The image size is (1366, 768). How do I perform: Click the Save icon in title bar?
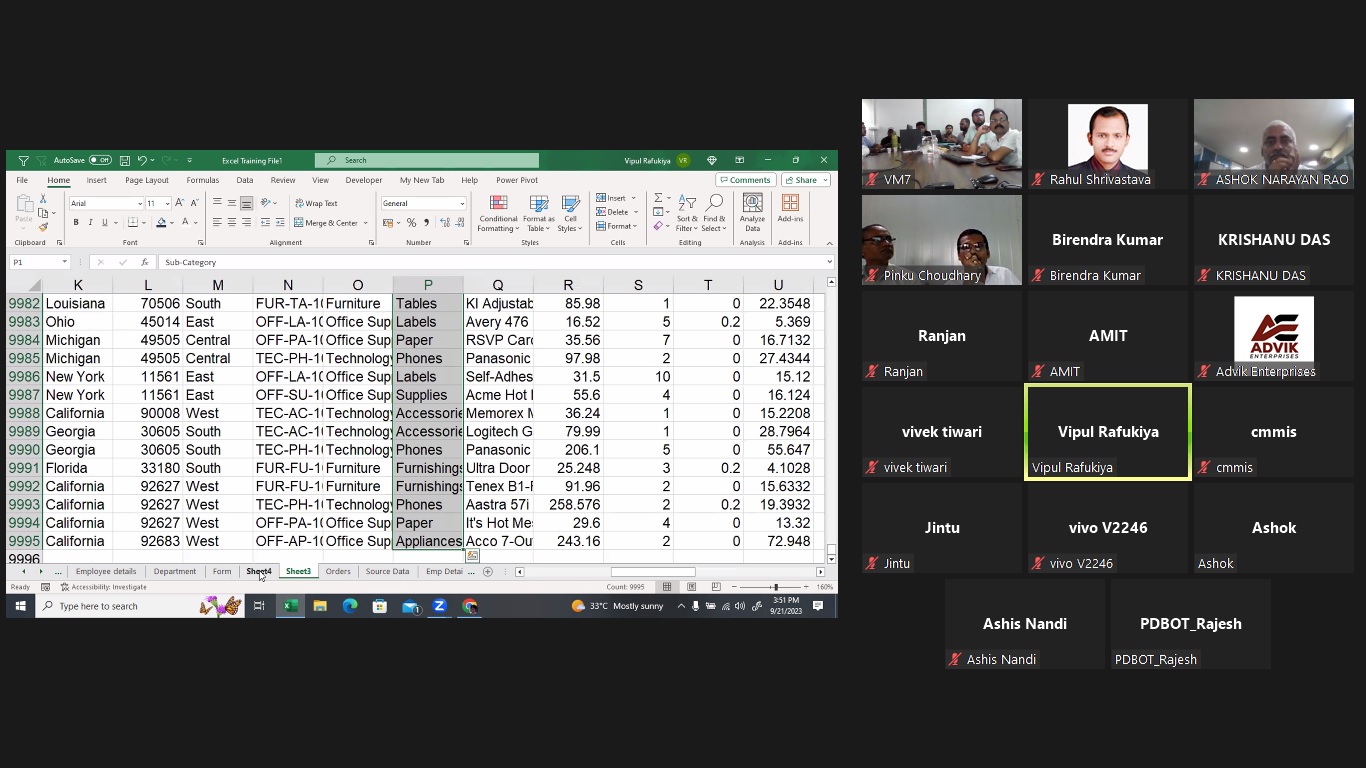click(125, 160)
